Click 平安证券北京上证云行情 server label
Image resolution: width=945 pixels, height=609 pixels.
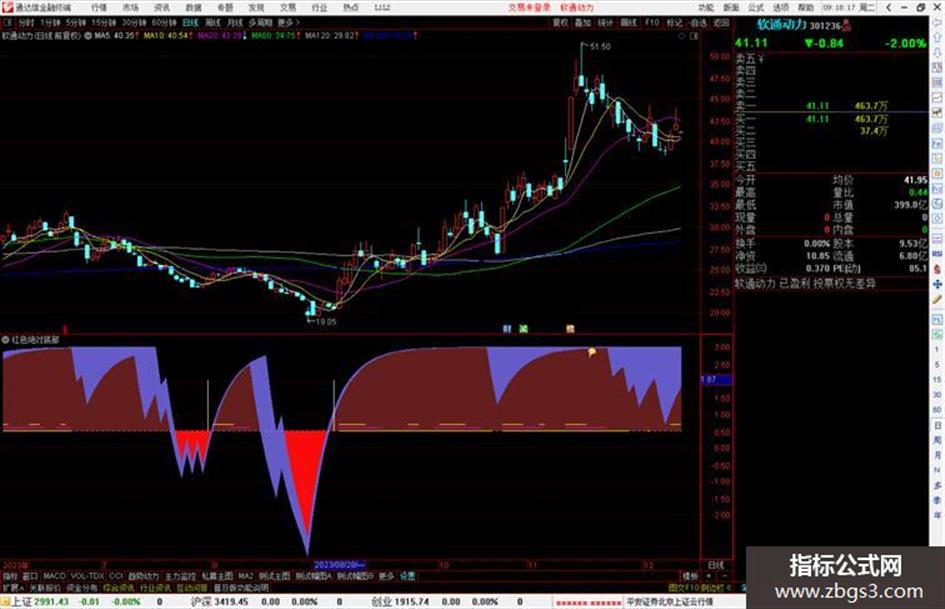pos(670,602)
